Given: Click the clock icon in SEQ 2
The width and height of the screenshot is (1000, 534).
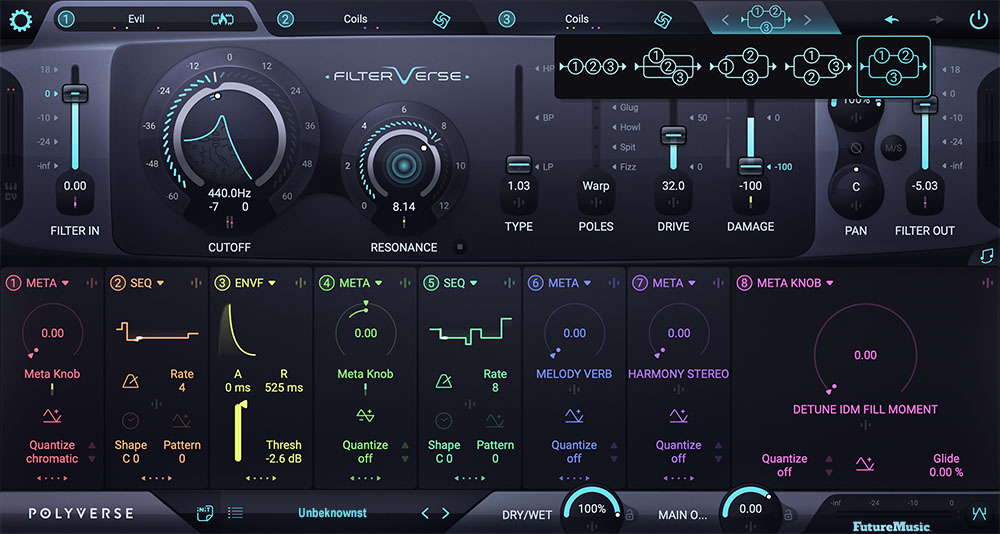Looking at the screenshot, I should pyautogui.click(x=130, y=420).
